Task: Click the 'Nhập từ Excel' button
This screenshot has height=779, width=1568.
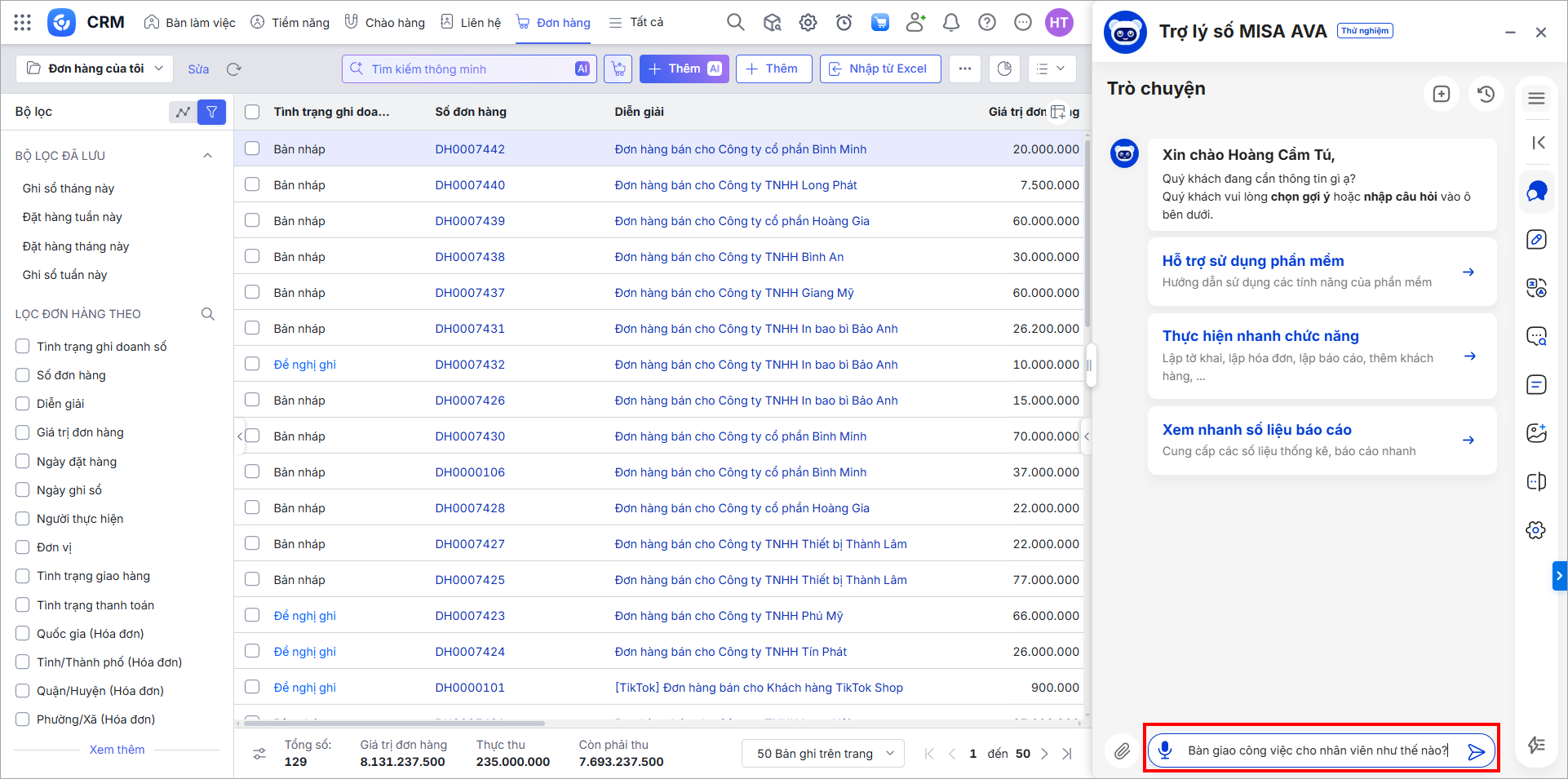Action: coord(879,69)
